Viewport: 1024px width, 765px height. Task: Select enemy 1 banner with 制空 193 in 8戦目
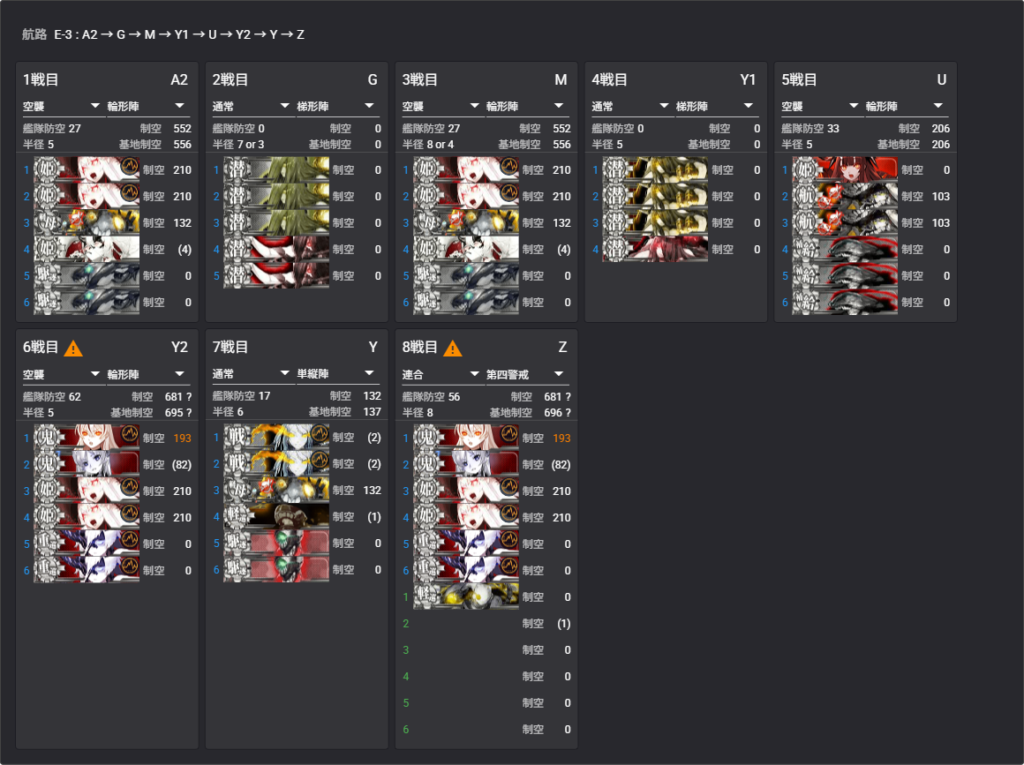pos(466,438)
